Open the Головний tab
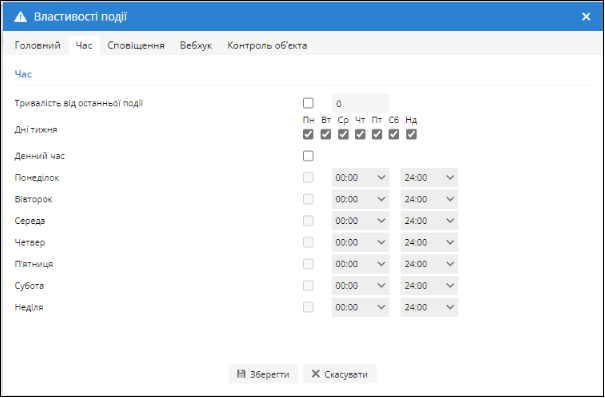 (37, 46)
